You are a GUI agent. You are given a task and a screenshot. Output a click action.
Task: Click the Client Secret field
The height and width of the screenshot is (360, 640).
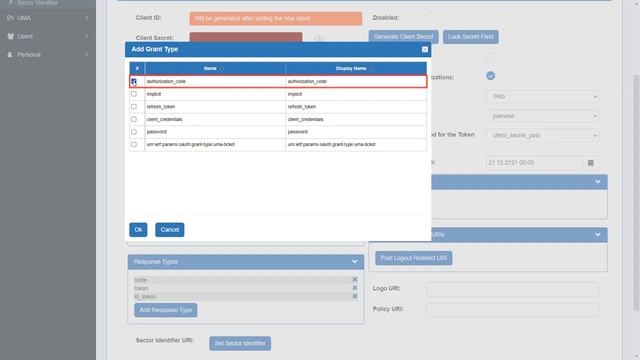pos(246,37)
